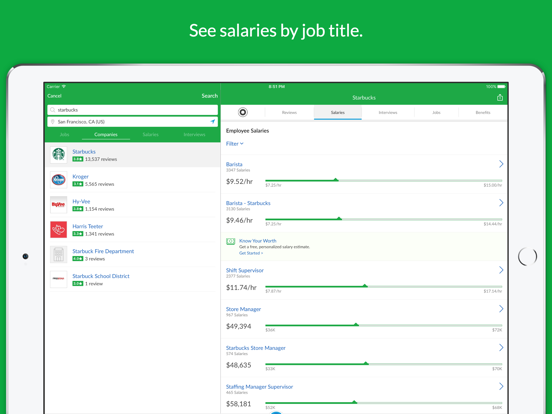This screenshot has width=552, height=414.
Task: Select the Salaries search tab in left panel
Action: (x=151, y=134)
